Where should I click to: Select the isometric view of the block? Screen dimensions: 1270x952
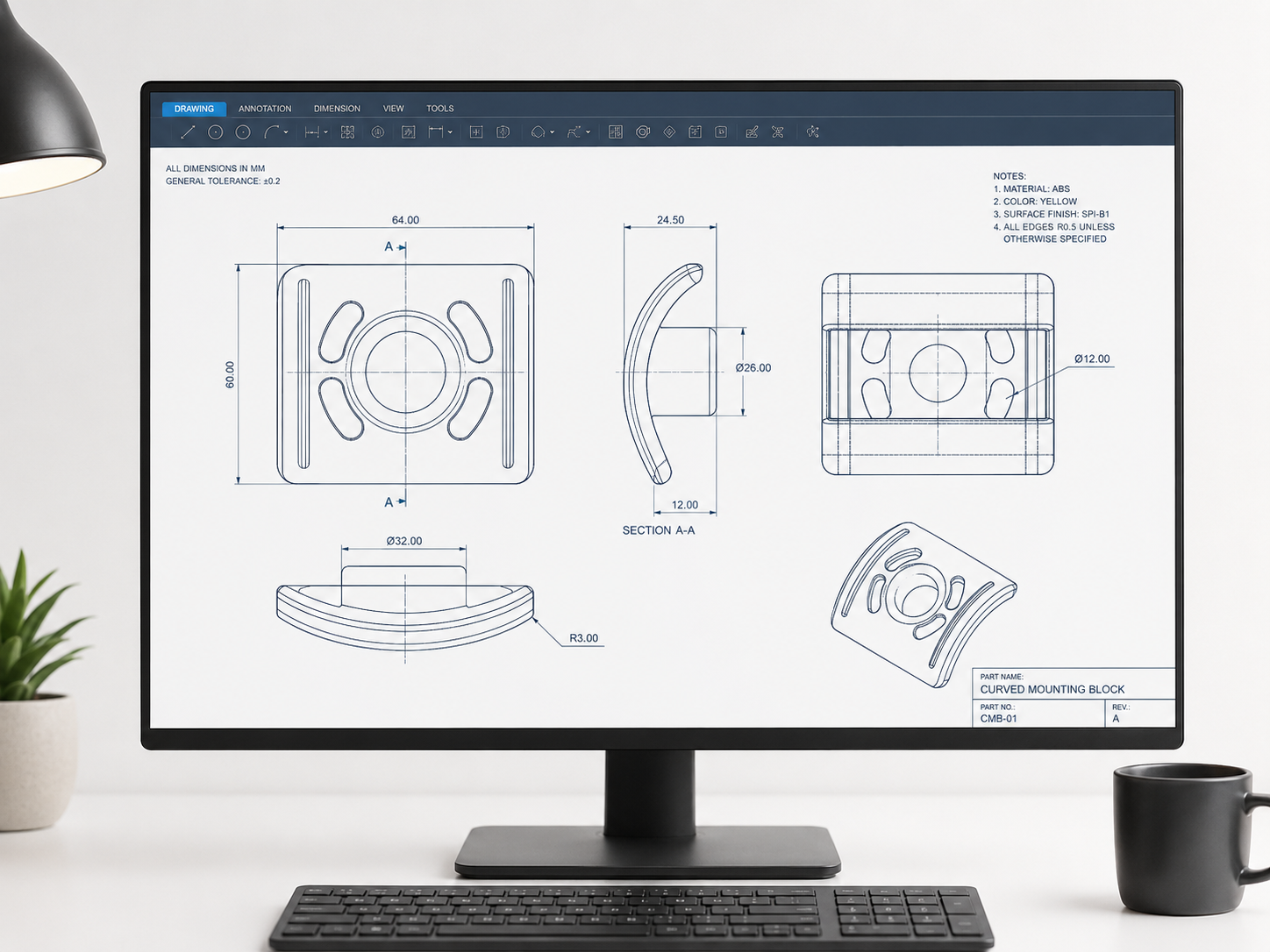[924, 605]
